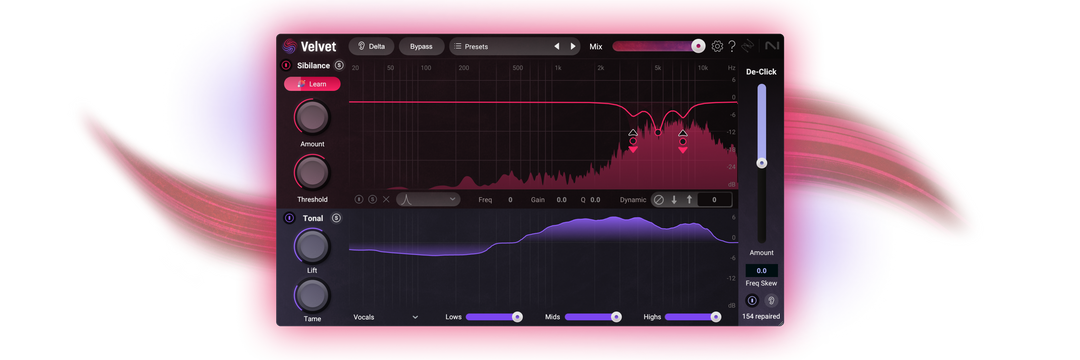Open the Vocals profile dropdown
The height and width of the screenshot is (360, 1080).
(x=386, y=317)
